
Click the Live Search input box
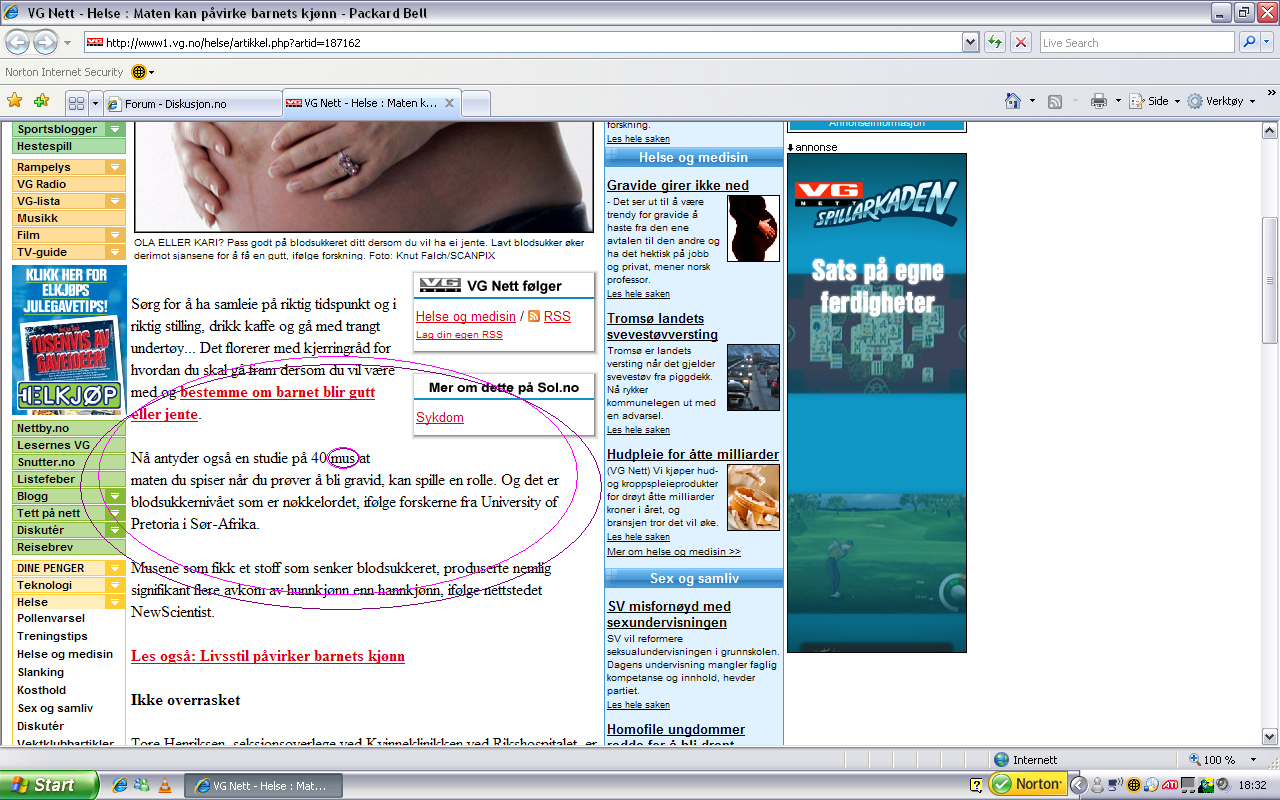(1138, 43)
